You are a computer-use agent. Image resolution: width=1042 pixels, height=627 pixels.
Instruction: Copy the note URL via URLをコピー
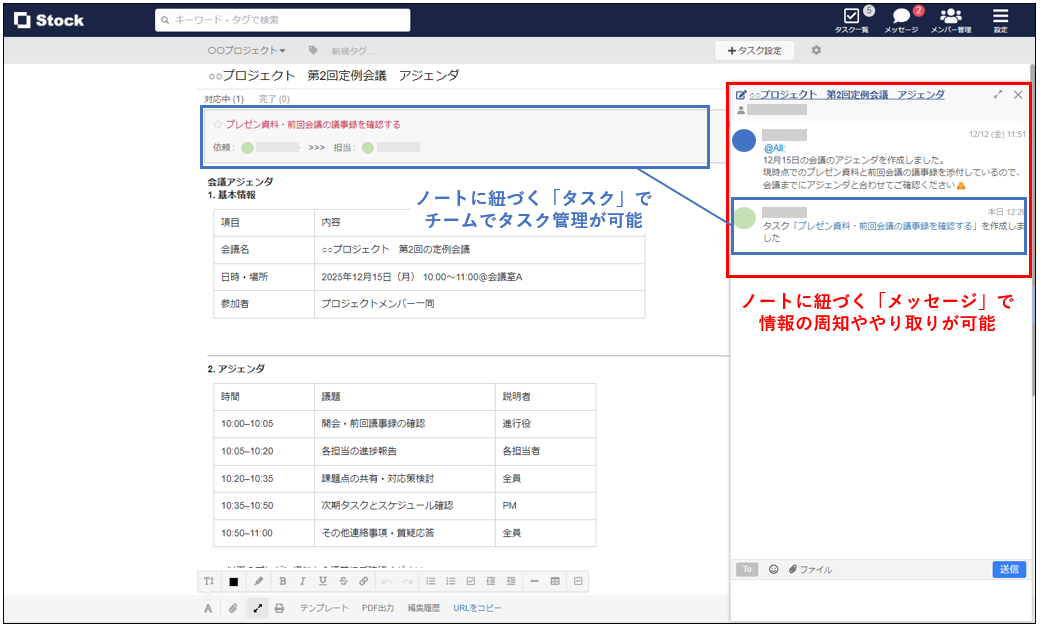coord(477,607)
